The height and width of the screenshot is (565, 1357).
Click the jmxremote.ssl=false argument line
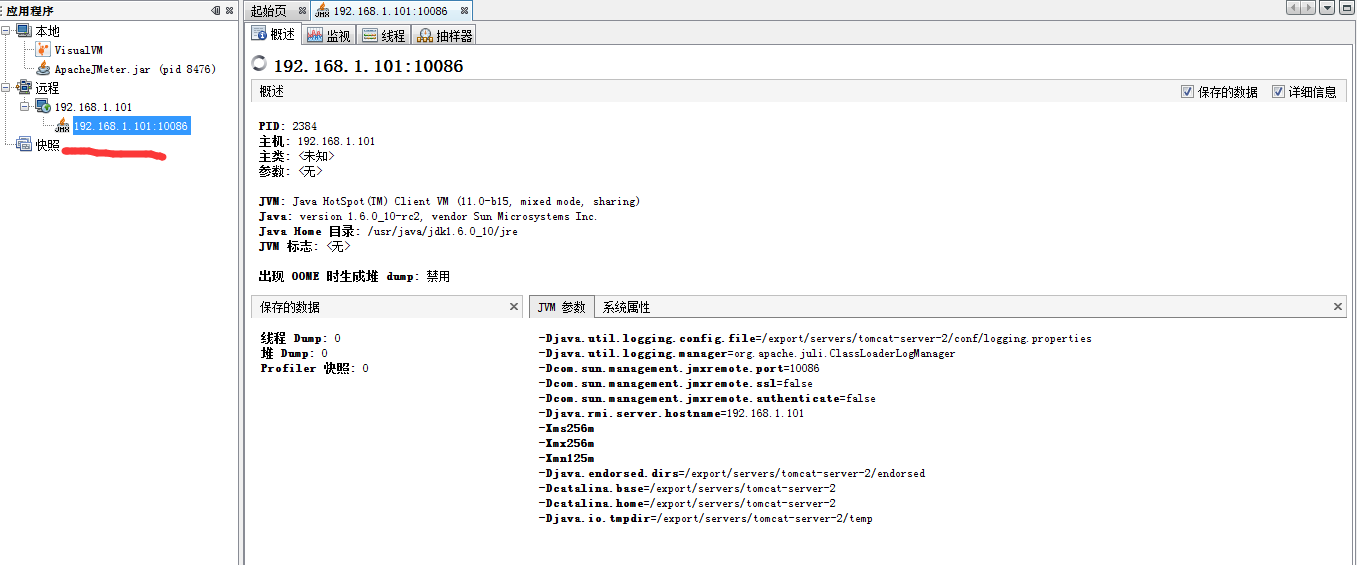pyautogui.click(x=675, y=383)
